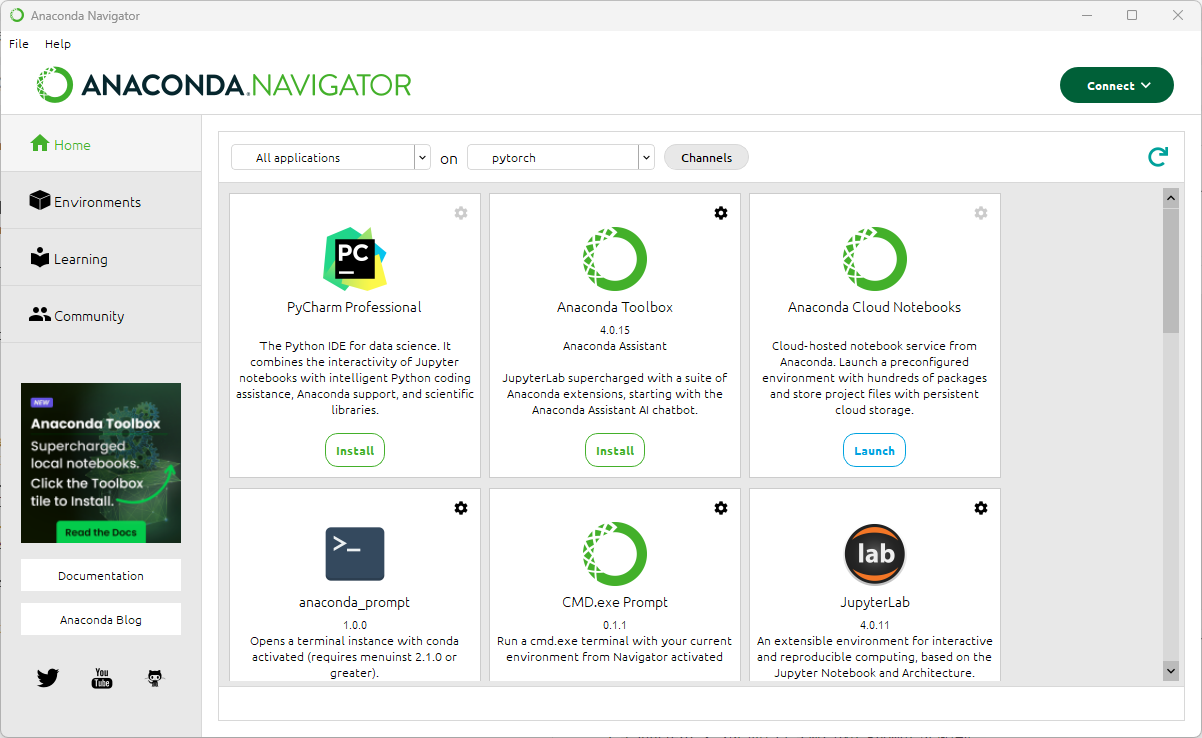The image size is (1202, 738).
Task: Click the Channels button
Action: [x=706, y=158]
